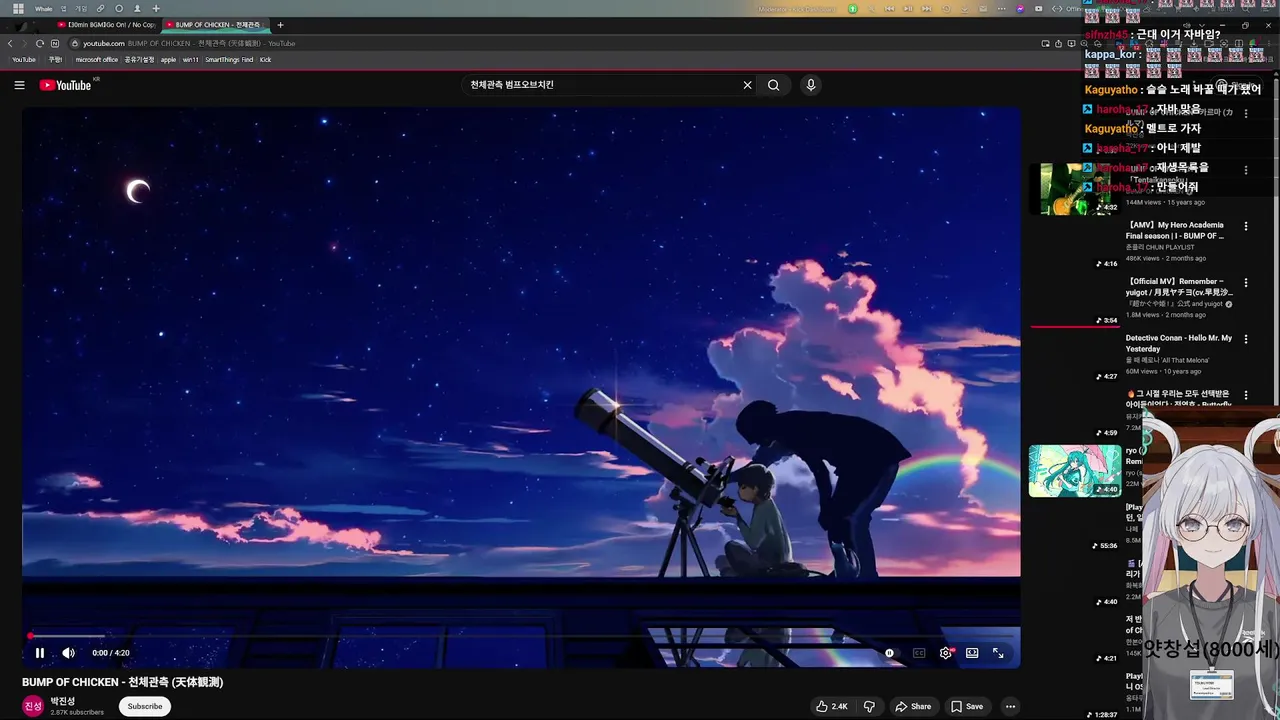1280x720 pixels.
Task: Select the BUMP OF CHICKEN browser tab
Action: tap(214, 24)
